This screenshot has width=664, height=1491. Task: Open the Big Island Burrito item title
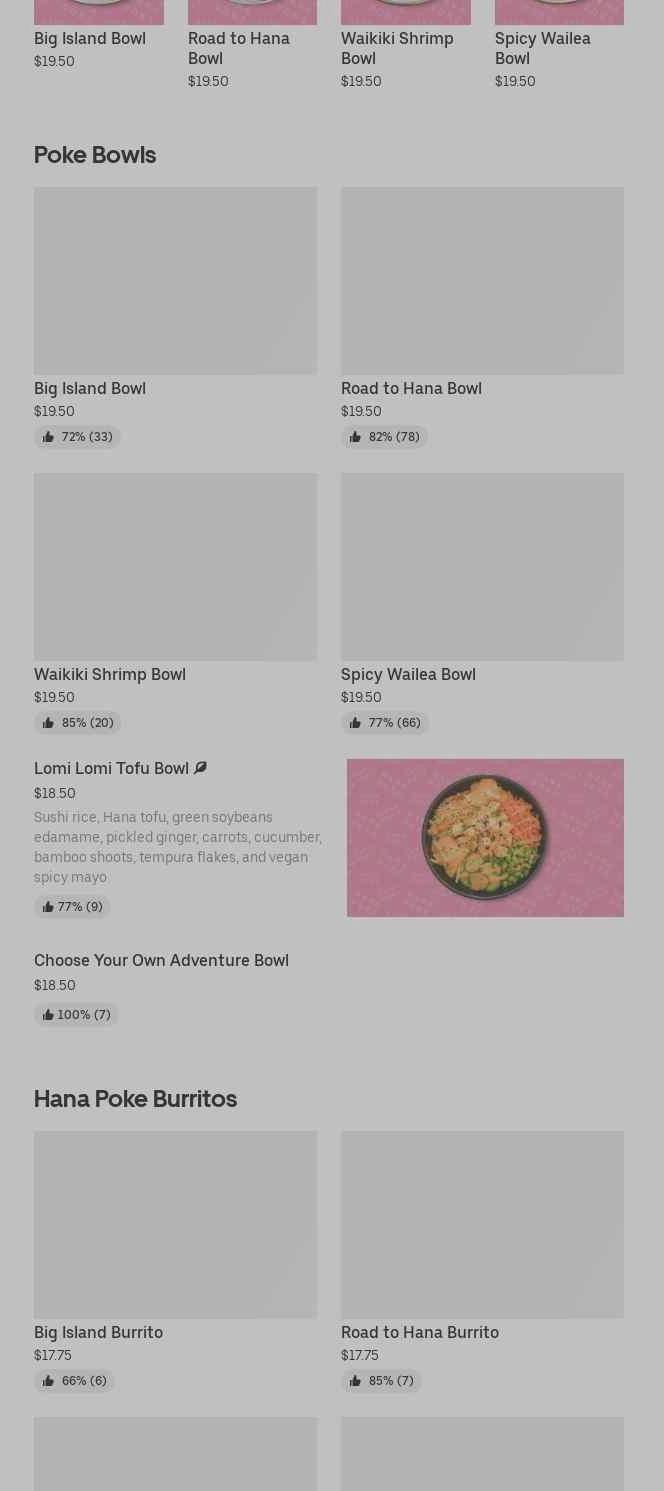point(98,1332)
